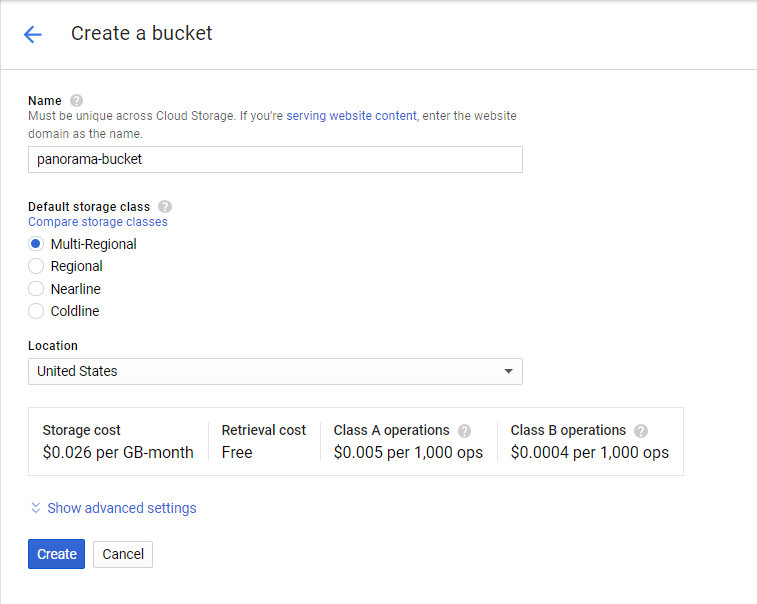Click the back arrow icon
The height and width of the screenshot is (604, 757).
(x=32, y=35)
